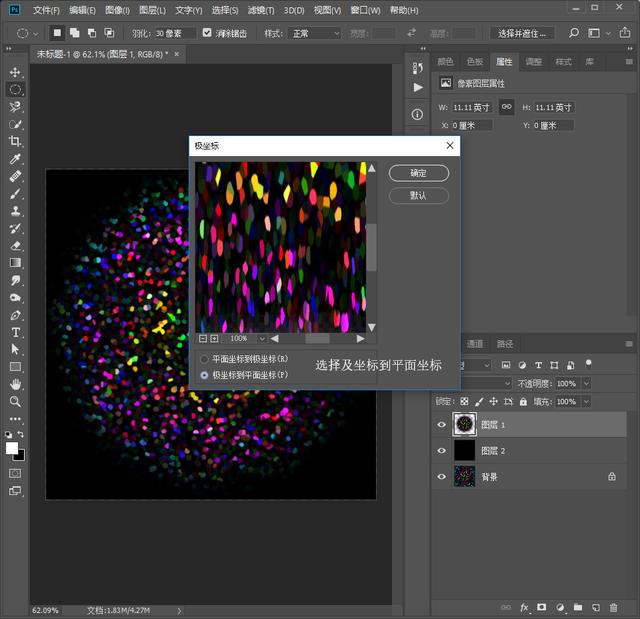Click the 默认 button in dialog
The height and width of the screenshot is (619, 640).
point(418,195)
